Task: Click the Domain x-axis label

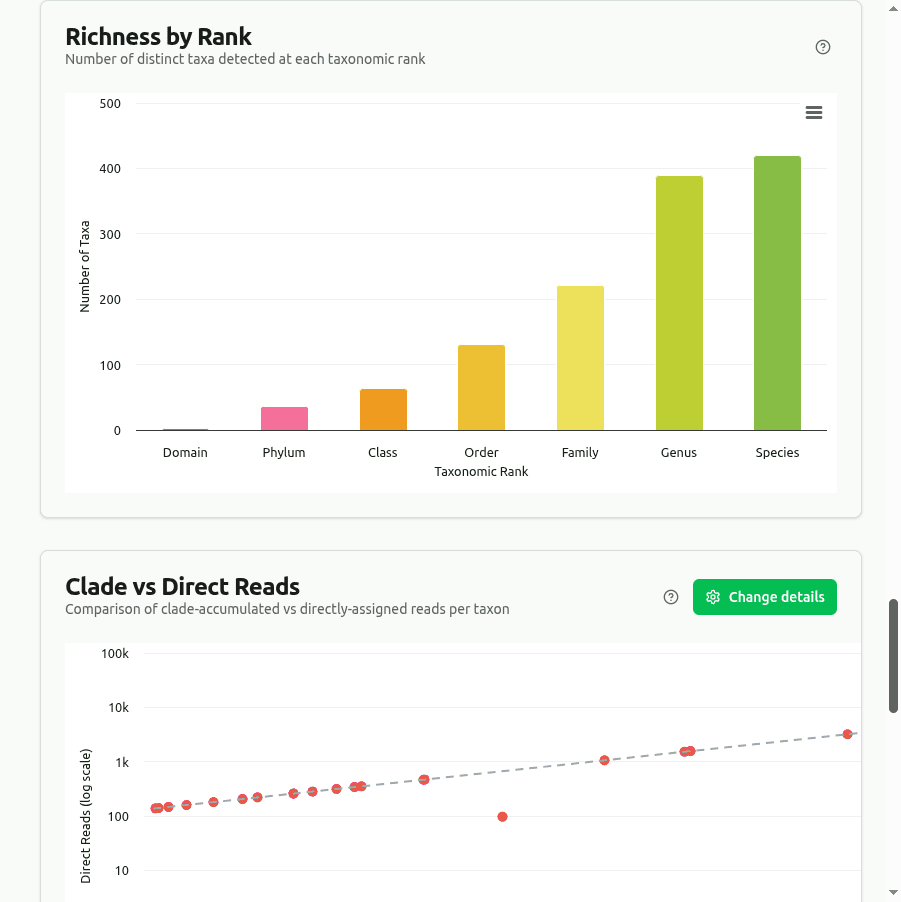Action: click(185, 453)
